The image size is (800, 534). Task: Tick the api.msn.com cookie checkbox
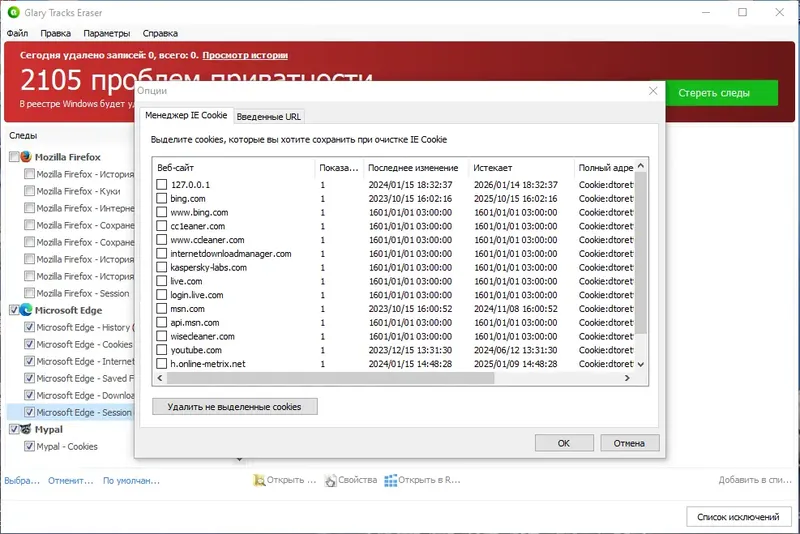click(162, 322)
